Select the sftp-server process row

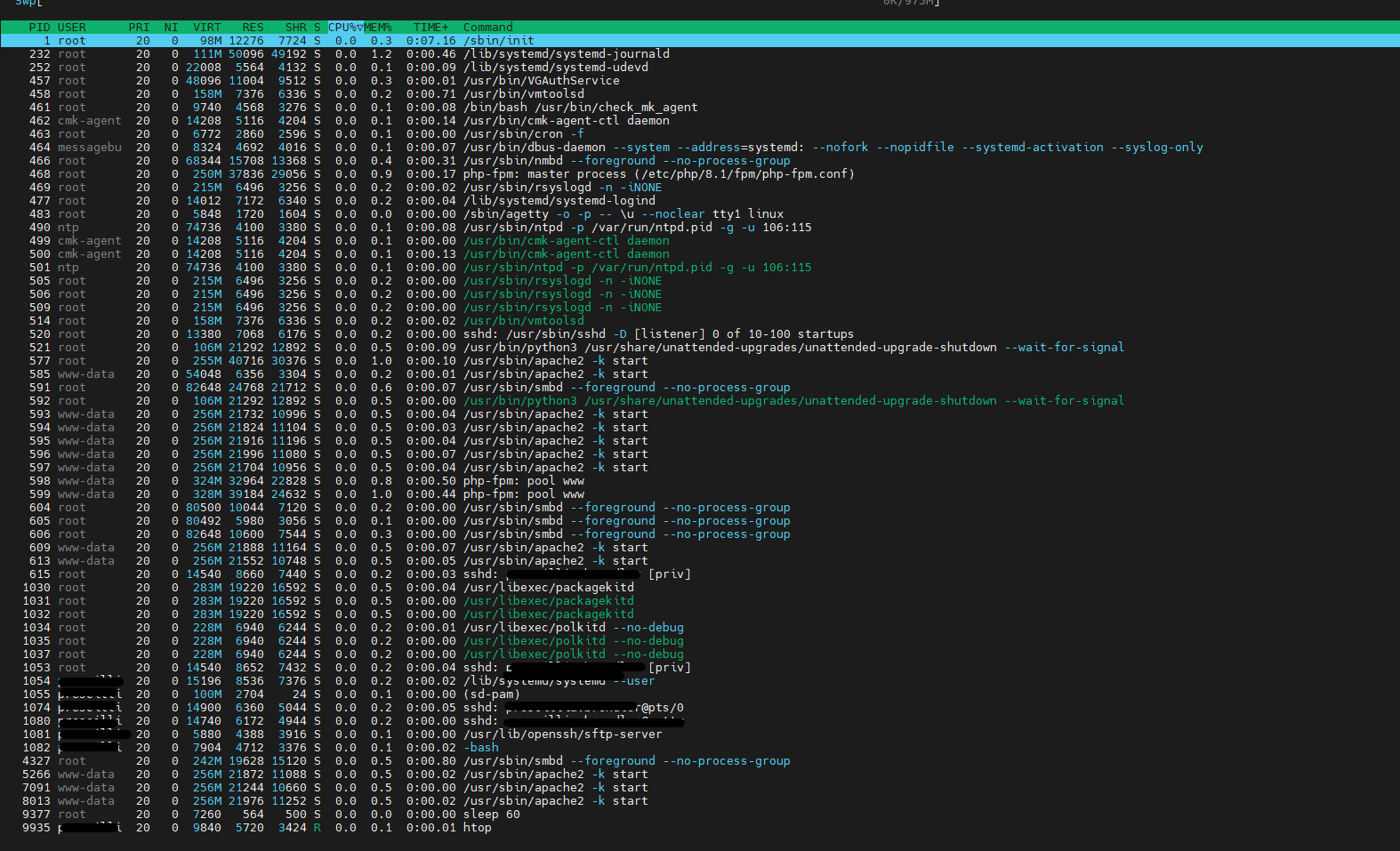click(700, 735)
